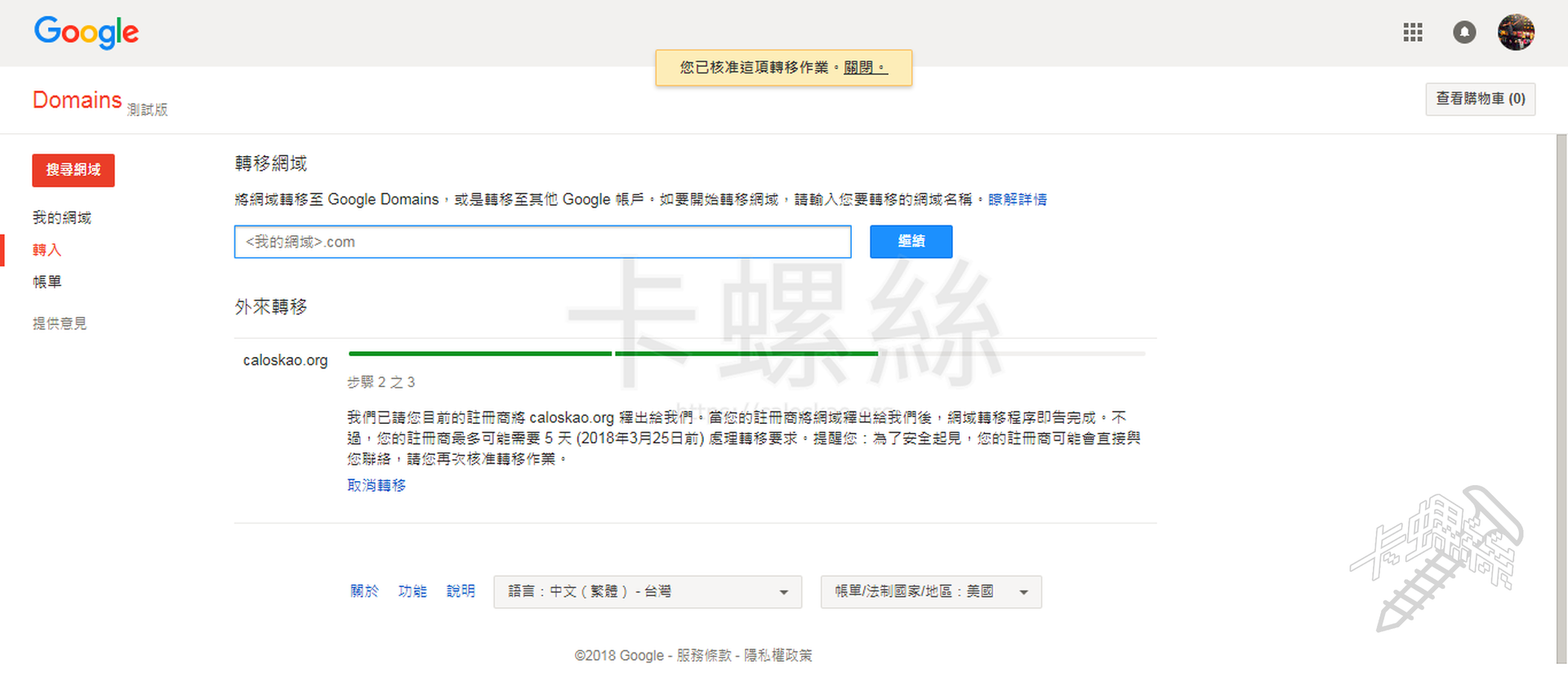Click the Google logo
Image resolution: width=1568 pixels, height=673 pixels.
pos(87,33)
